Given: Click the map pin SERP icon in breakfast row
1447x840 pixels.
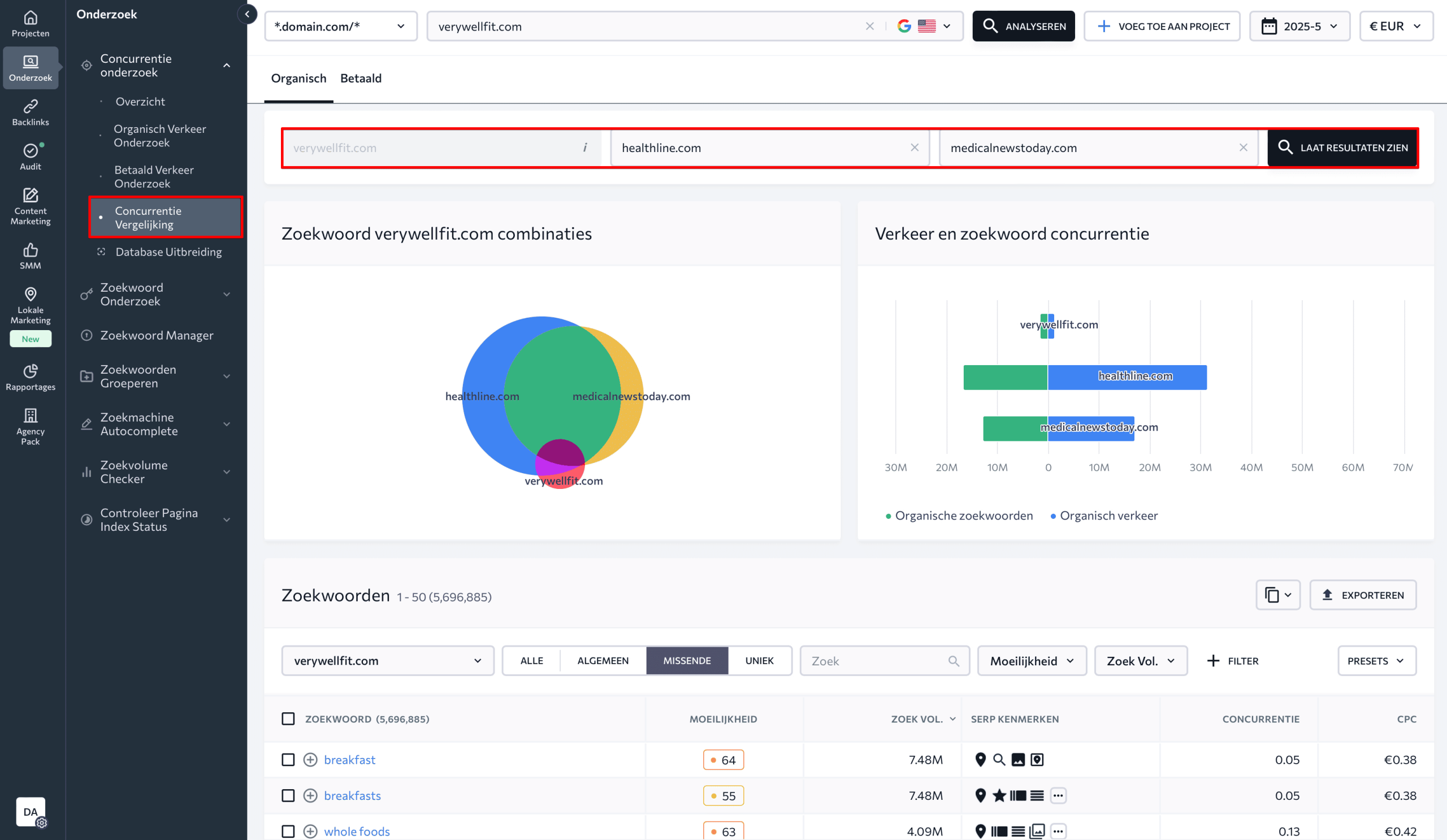Looking at the screenshot, I should point(981,760).
